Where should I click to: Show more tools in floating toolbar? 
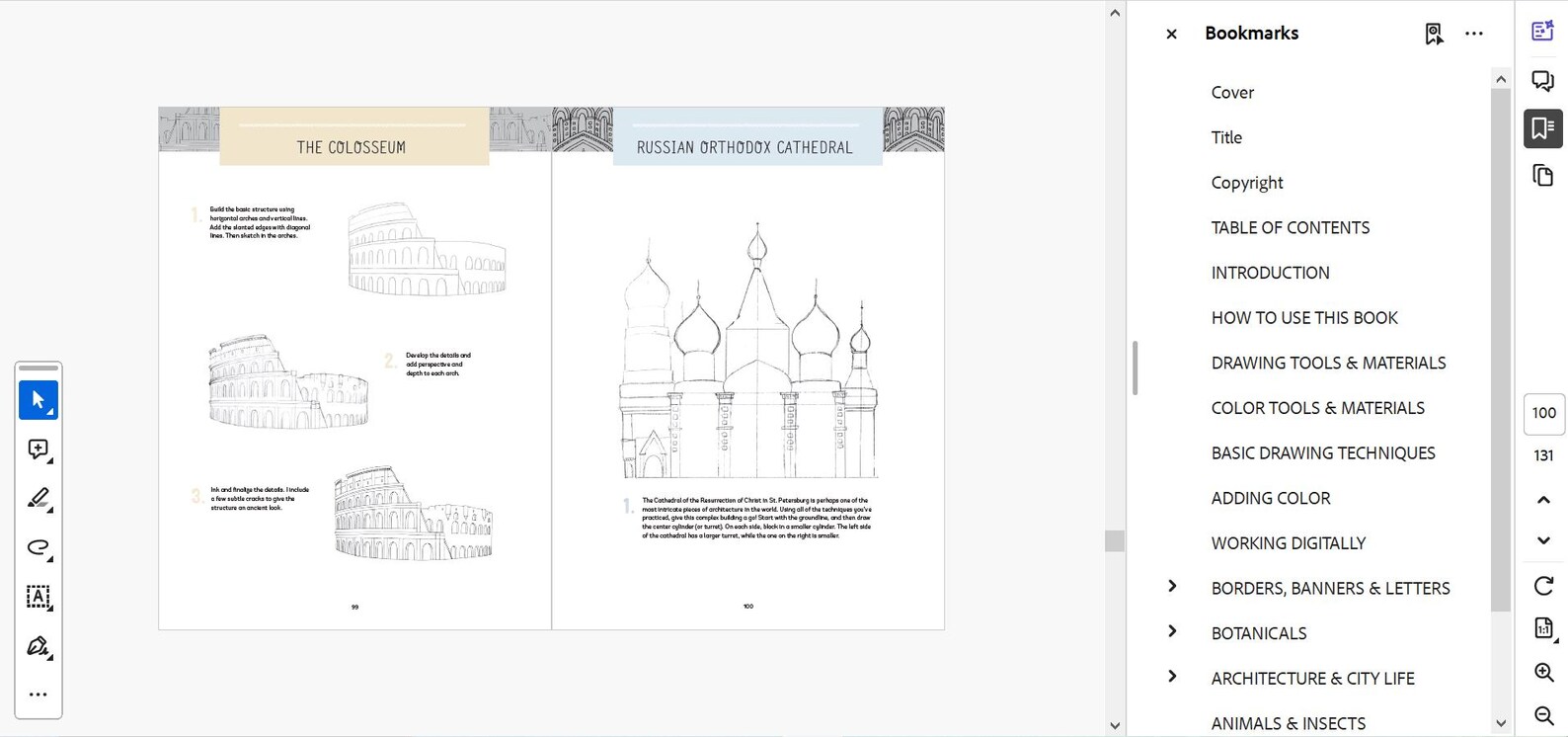pos(39,695)
